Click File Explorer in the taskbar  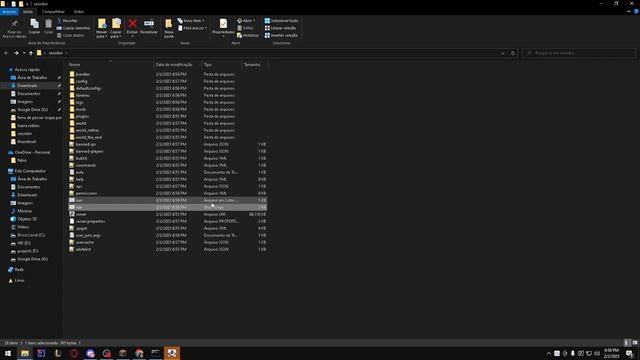(25, 353)
